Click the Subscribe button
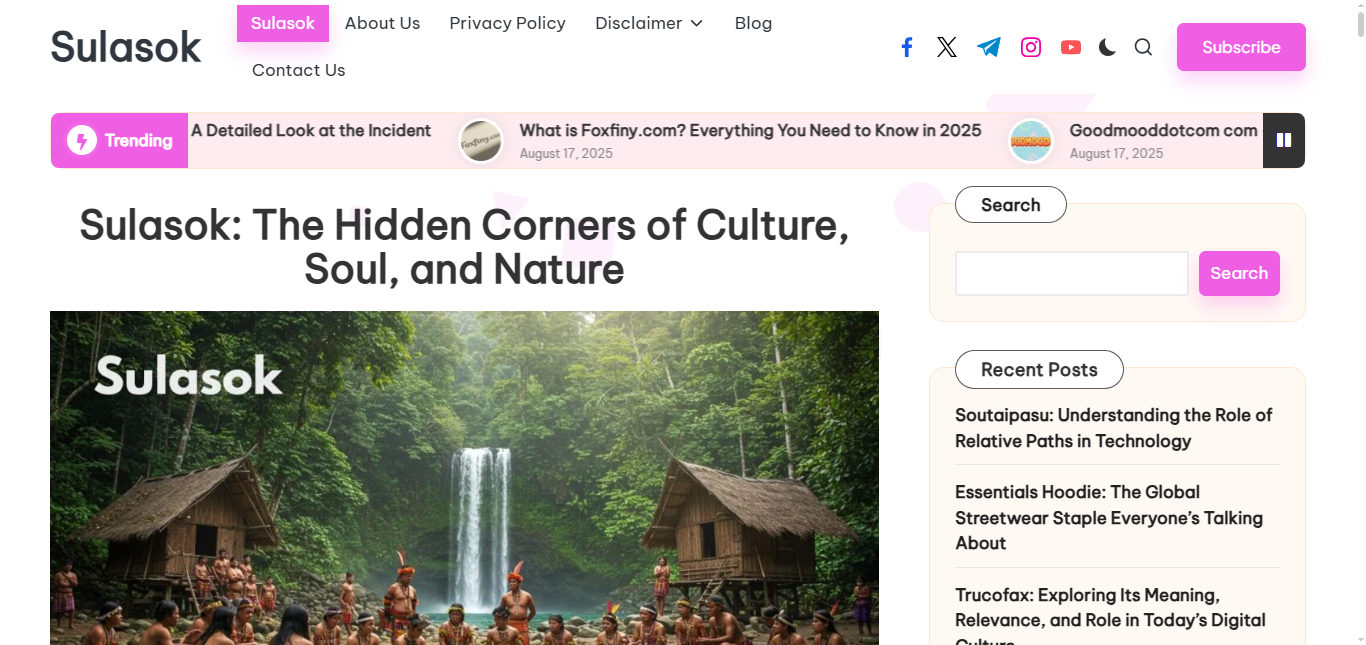Image resolution: width=1366 pixels, height=645 pixels. coord(1241,47)
